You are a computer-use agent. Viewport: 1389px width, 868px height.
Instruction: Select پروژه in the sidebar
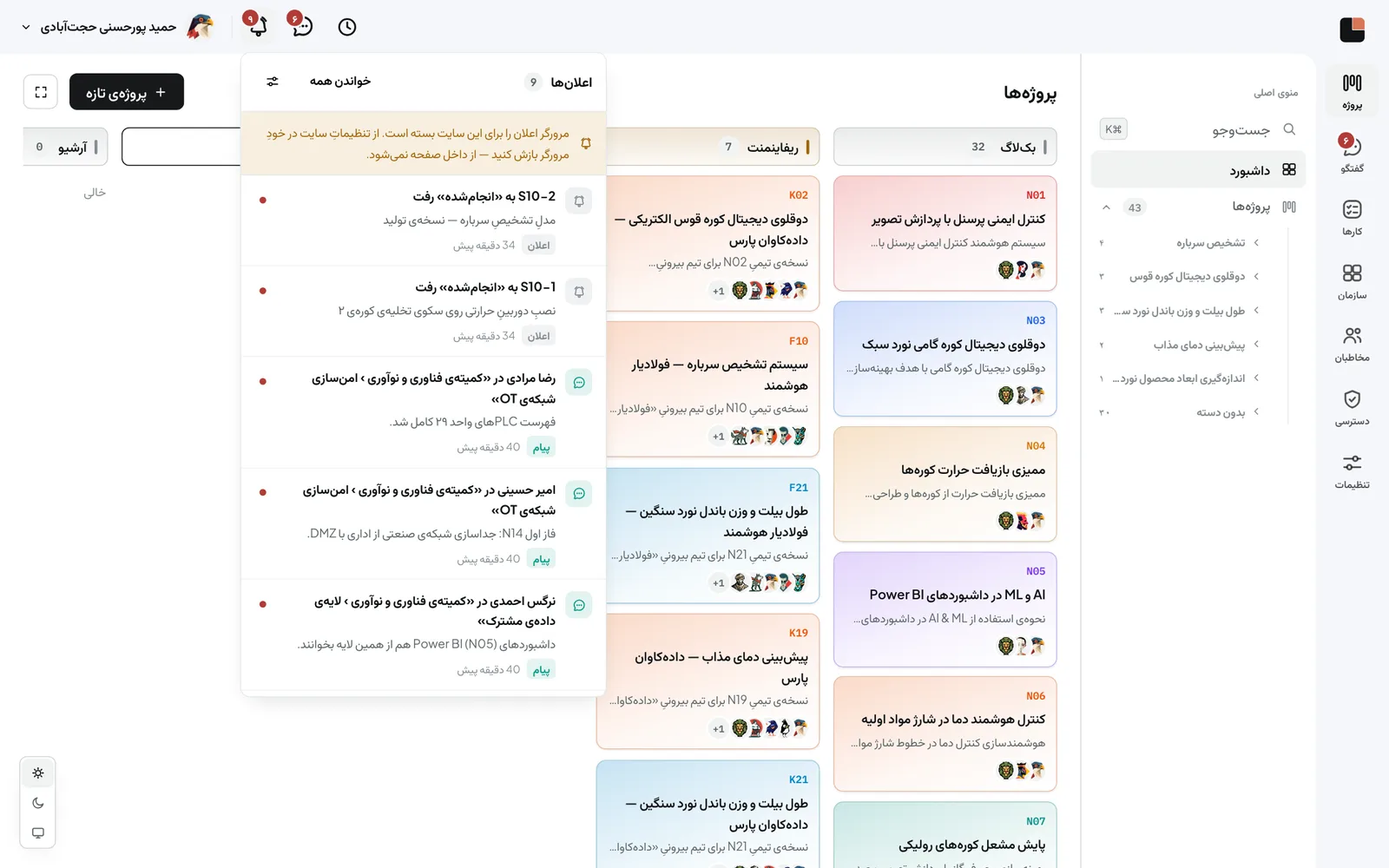coord(1352,91)
